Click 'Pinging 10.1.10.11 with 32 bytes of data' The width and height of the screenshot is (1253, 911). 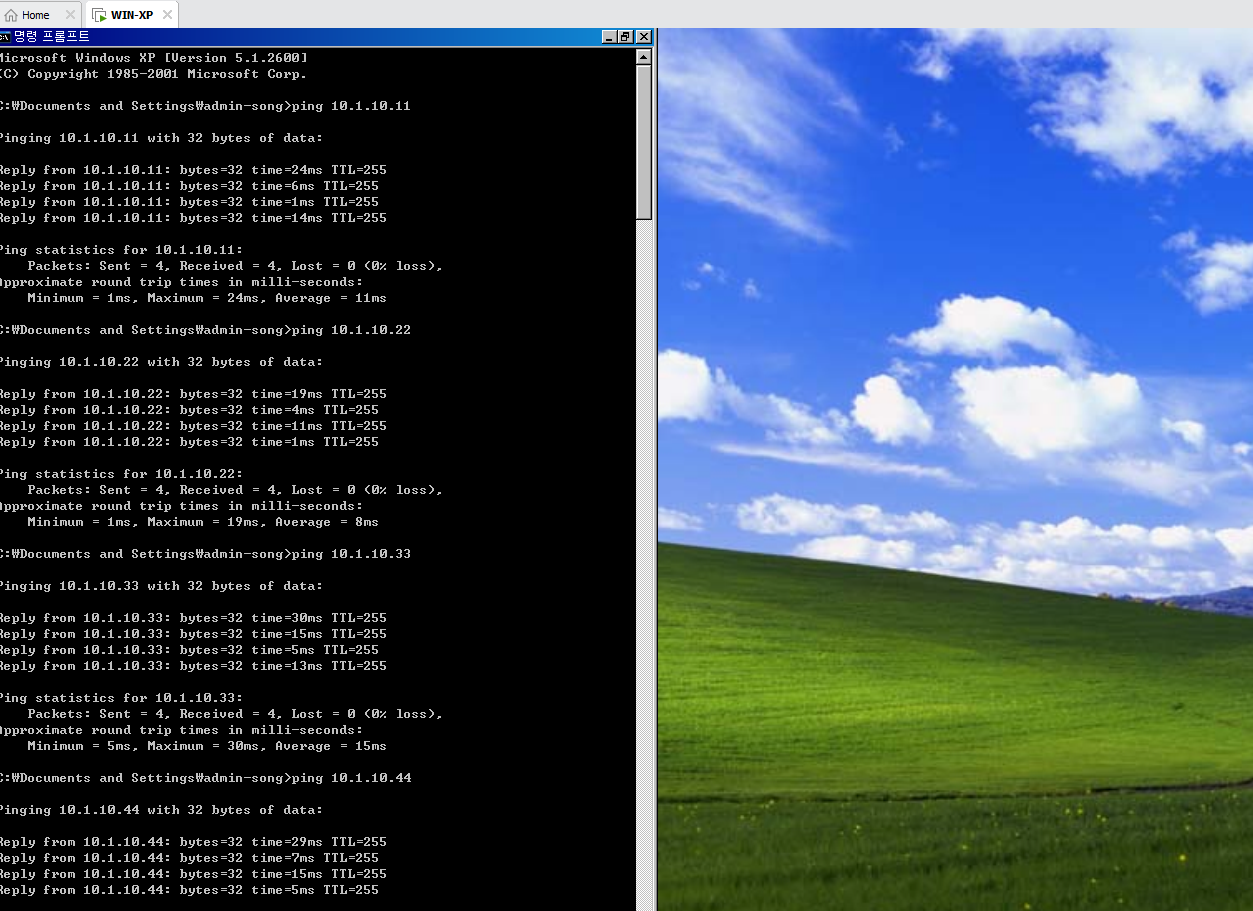click(x=161, y=138)
